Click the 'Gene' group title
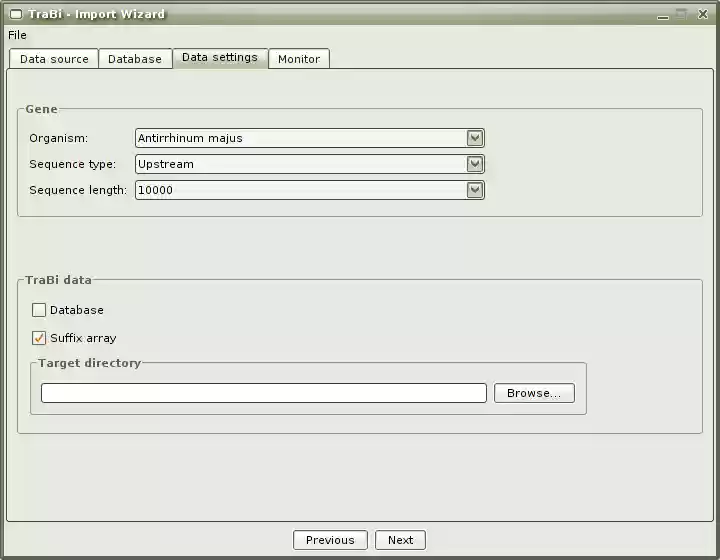Screen dimensions: 720x560 point(41,109)
